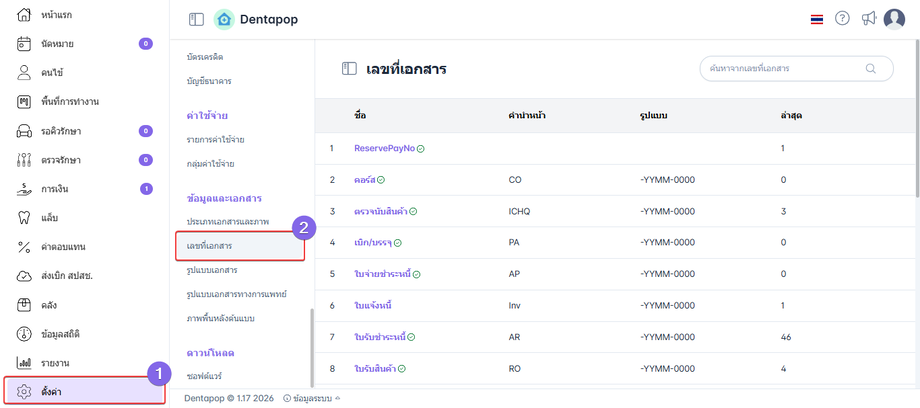Viewport: 920px width, 408px height.
Task: Open the help question mark icon
Action: 842,19
